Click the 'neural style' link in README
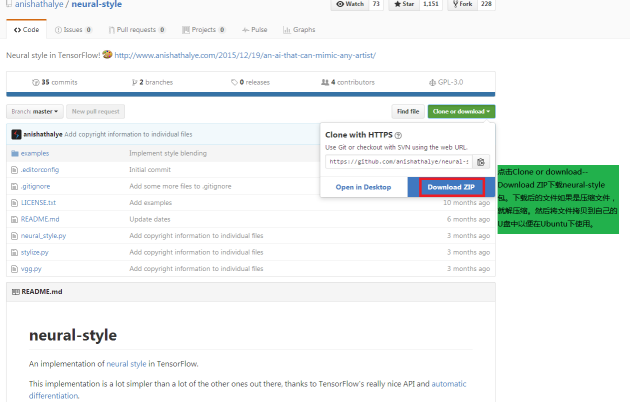Screen dimensions: 630x402 click(x=126, y=364)
